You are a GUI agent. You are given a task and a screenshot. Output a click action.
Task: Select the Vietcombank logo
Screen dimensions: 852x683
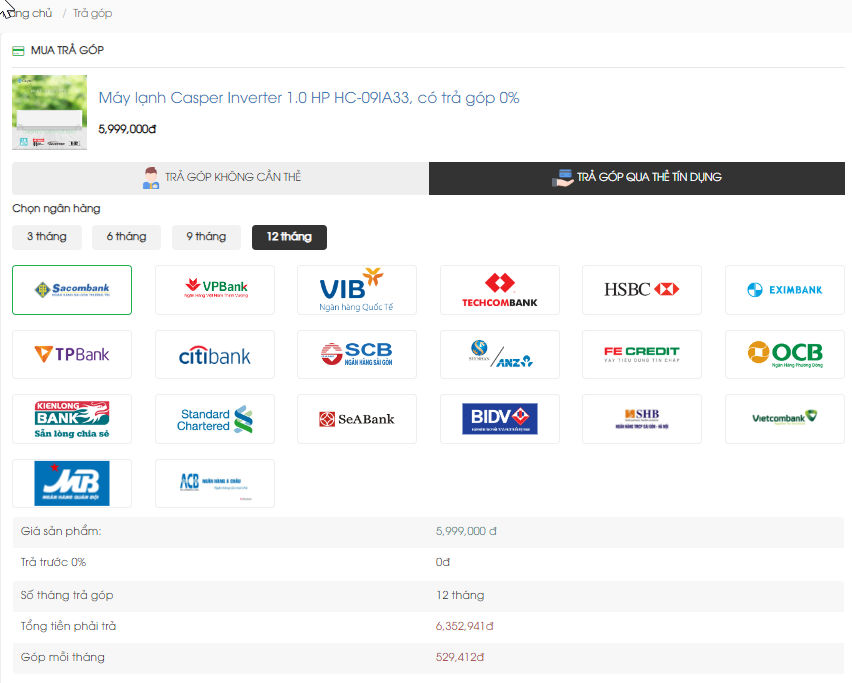(785, 419)
